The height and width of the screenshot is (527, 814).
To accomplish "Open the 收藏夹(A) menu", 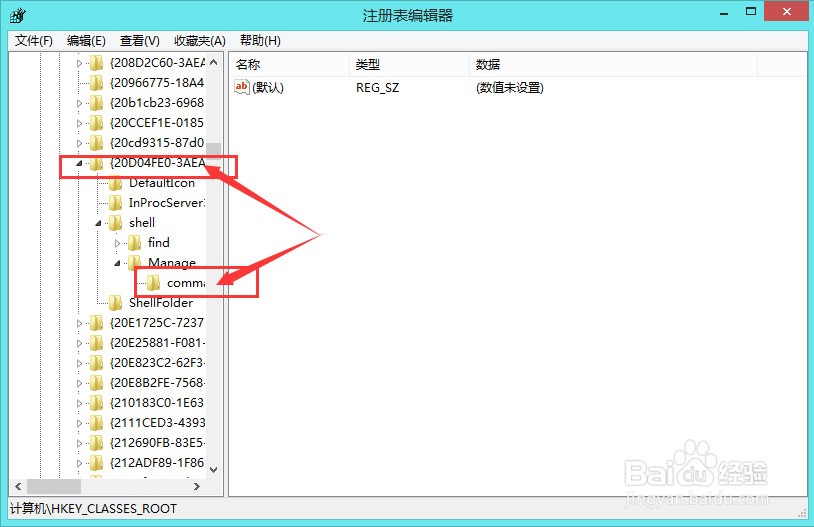I will point(200,40).
